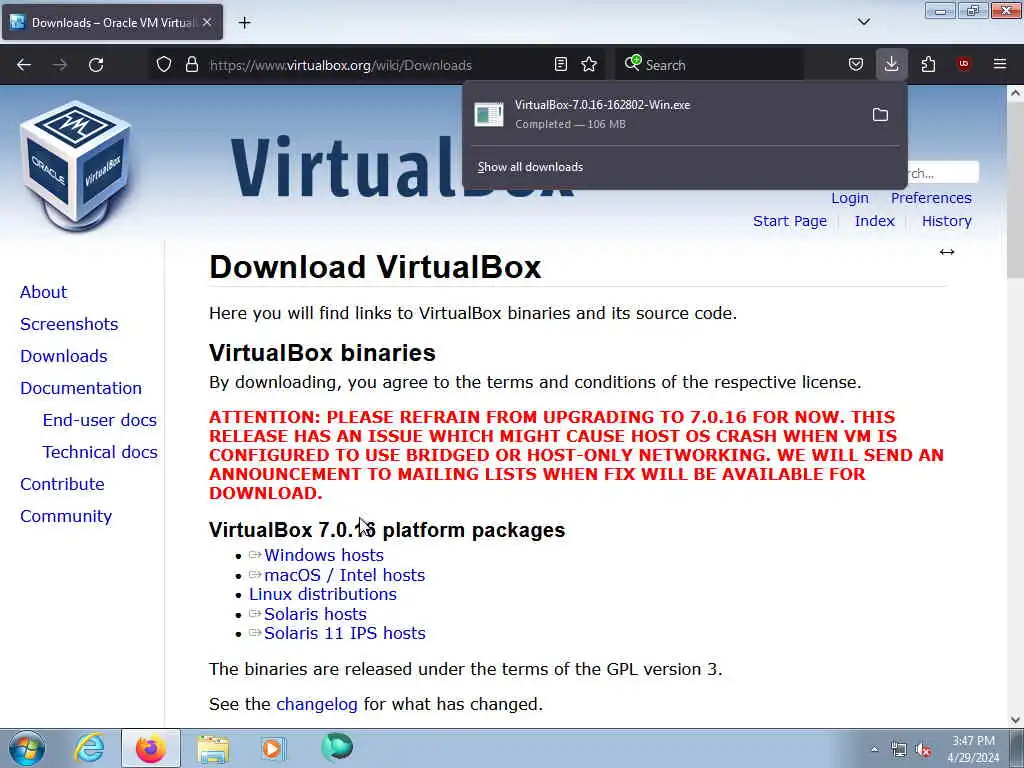Image resolution: width=1024 pixels, height=768 pixels.
Task: Open the Windows Start orb
Action: [27, 748]
